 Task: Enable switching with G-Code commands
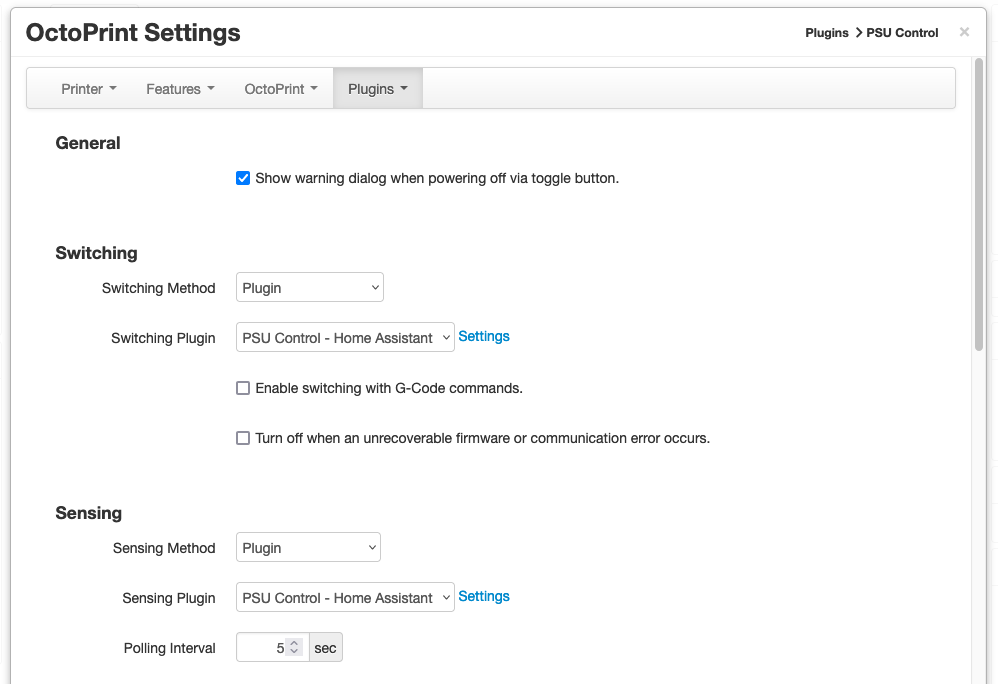coord(243,388)
